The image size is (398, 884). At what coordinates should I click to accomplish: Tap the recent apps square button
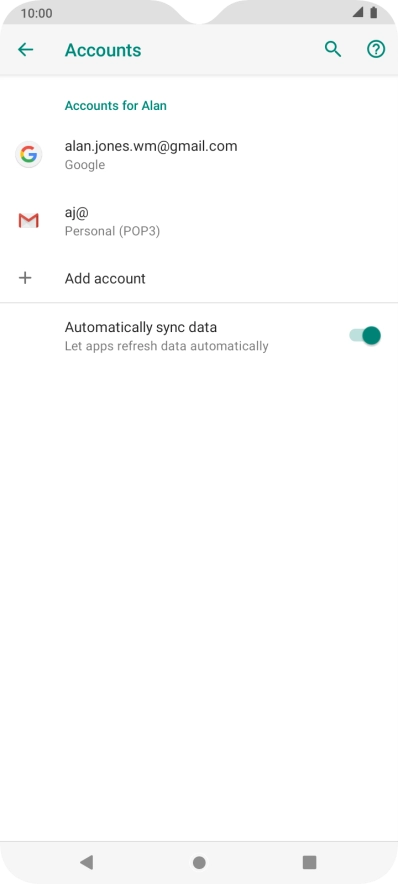[x=309, y=861]
